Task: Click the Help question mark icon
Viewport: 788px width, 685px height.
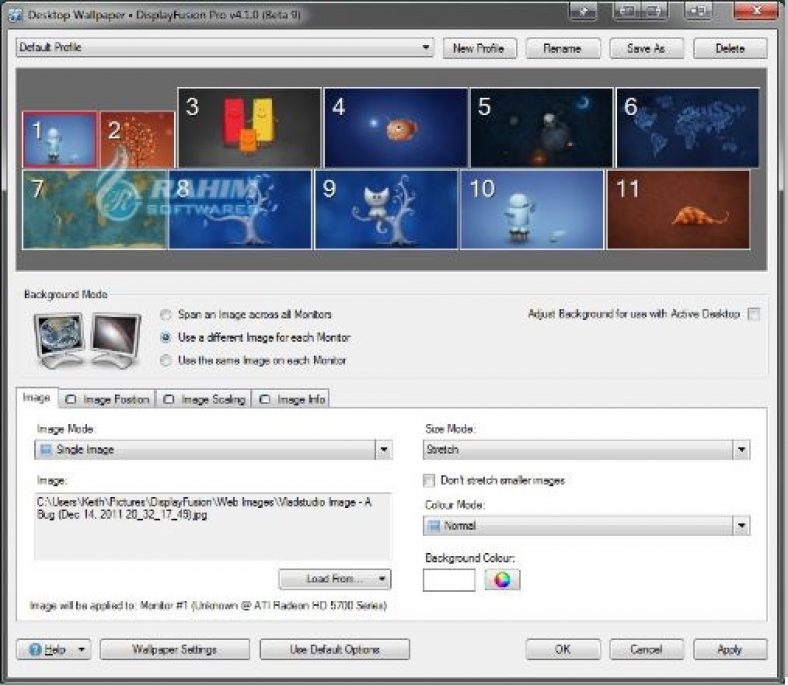Action: (36, 650)
